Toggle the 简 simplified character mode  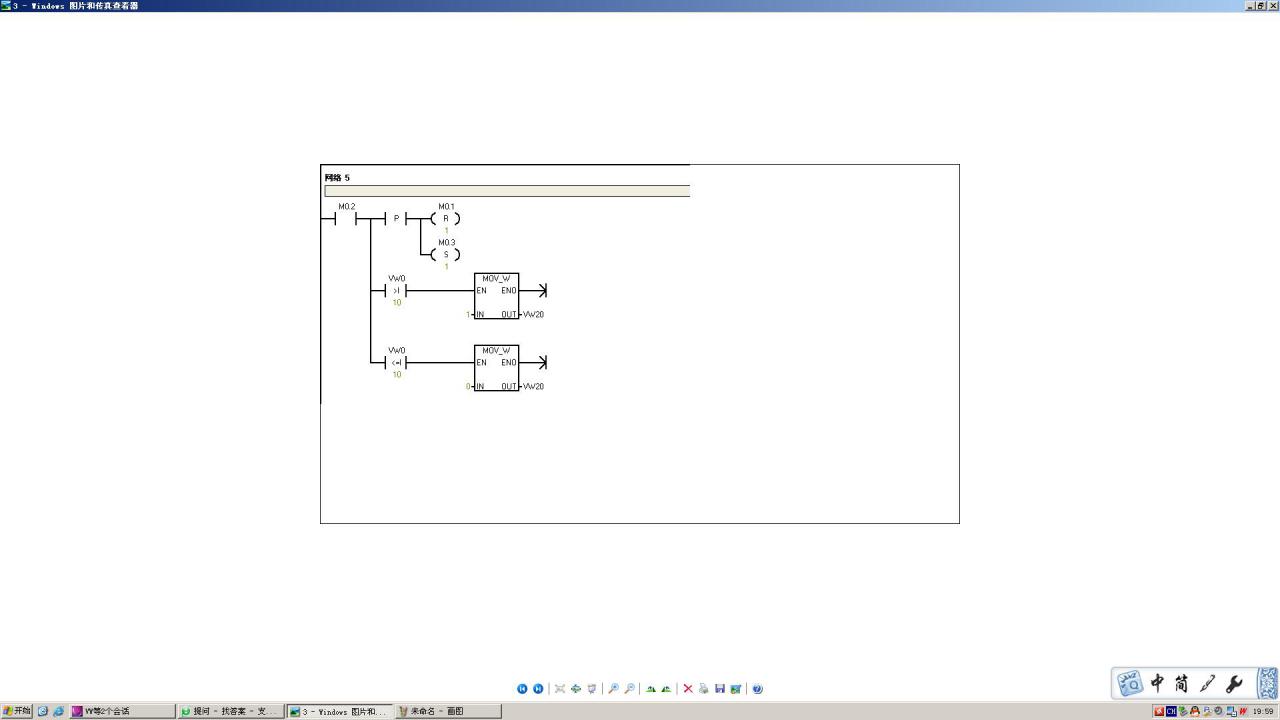point(1182,684)
